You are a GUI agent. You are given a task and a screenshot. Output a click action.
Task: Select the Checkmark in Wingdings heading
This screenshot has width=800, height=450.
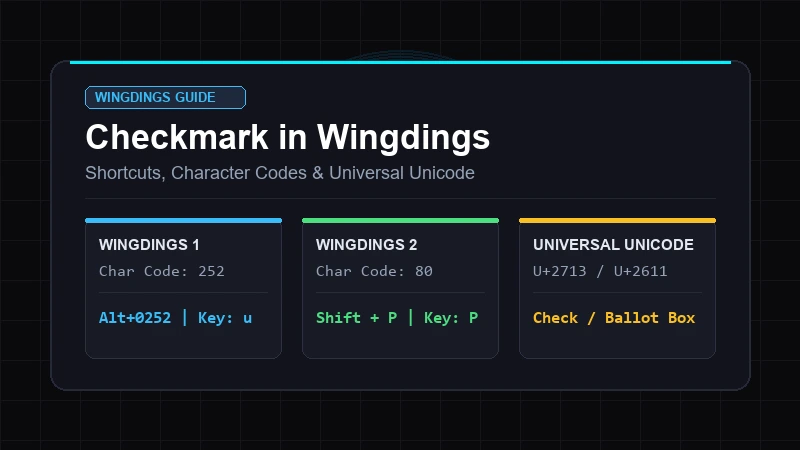point(288,137)
